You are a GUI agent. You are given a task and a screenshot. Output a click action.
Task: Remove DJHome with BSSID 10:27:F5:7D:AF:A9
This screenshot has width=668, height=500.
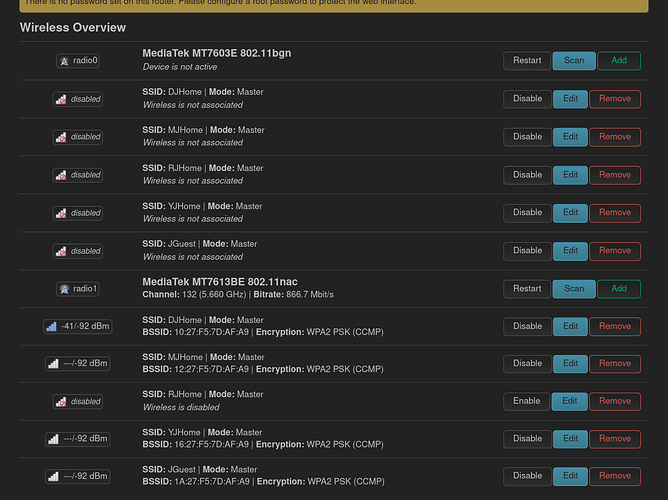[x=615, y=326]
